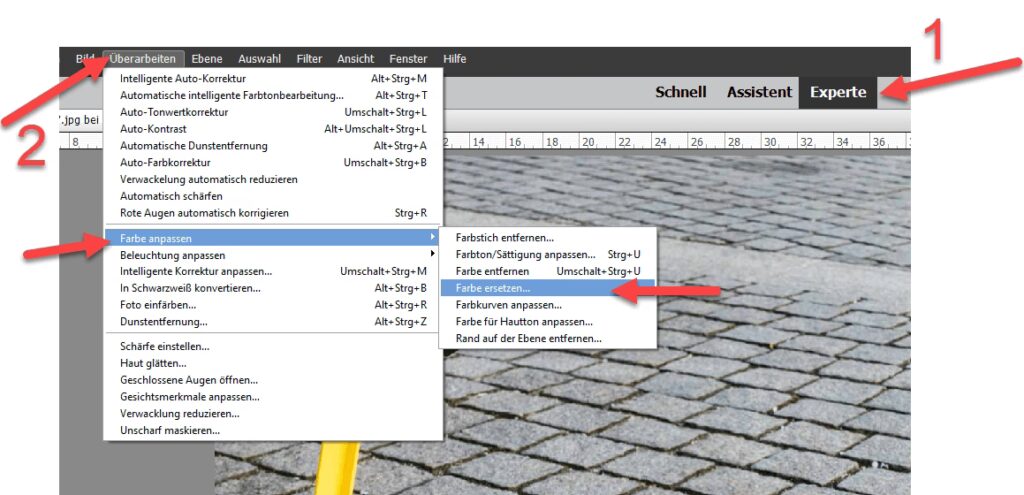Image resolution: width=1024 pixels, height=495 pixels.
Task: Open the Ansicht menu
Action: (355, 59)
